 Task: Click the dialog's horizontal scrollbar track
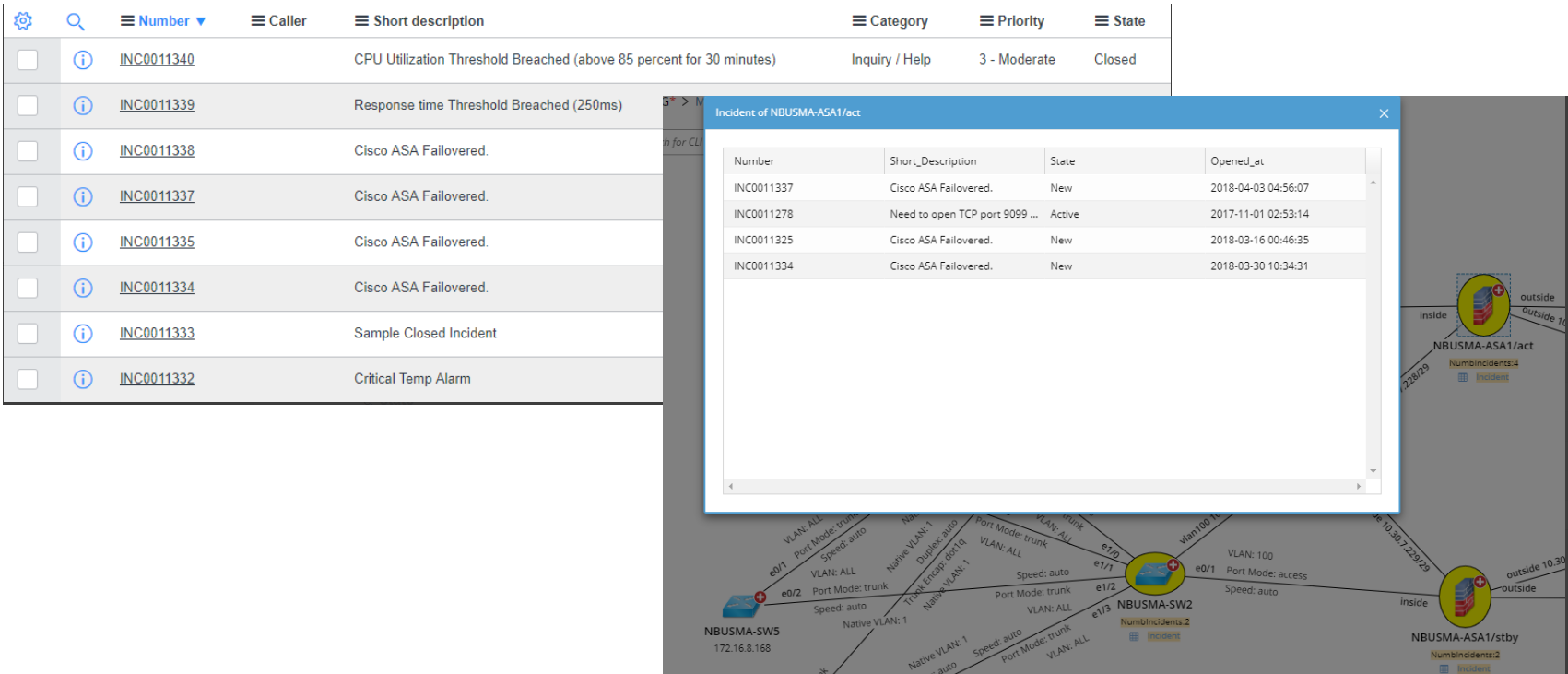click(1044, 486)
